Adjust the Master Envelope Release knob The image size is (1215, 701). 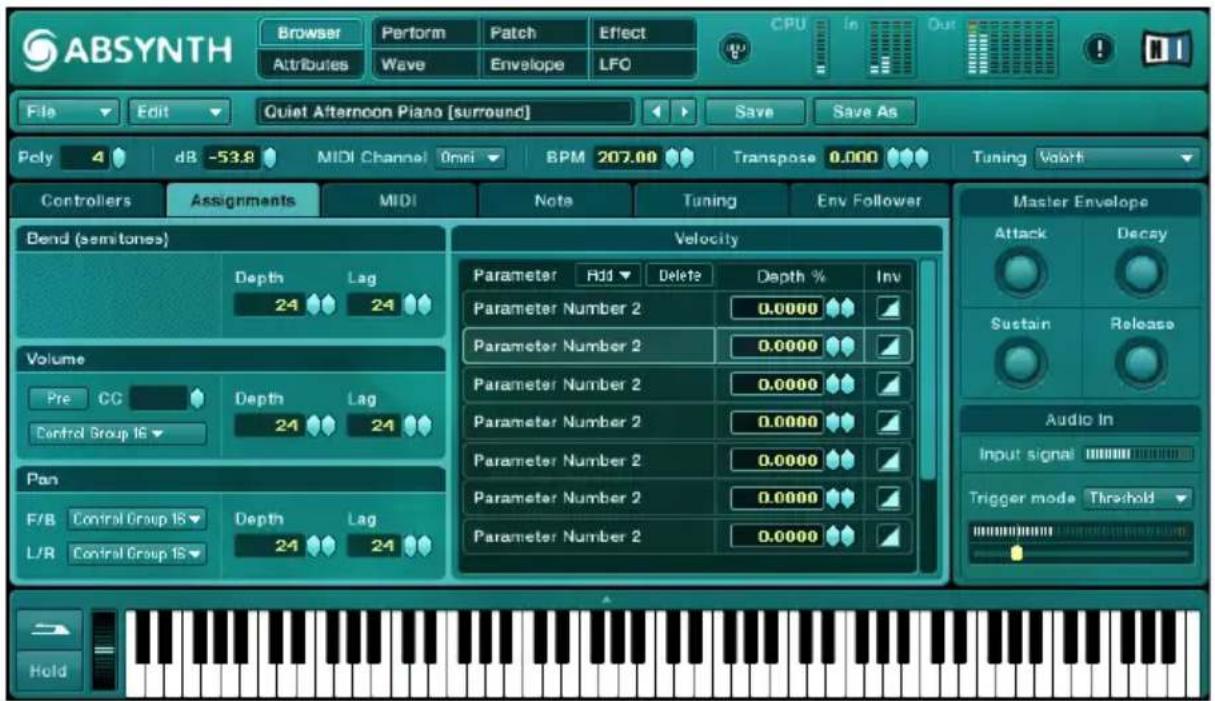[x=1141, y=362]
